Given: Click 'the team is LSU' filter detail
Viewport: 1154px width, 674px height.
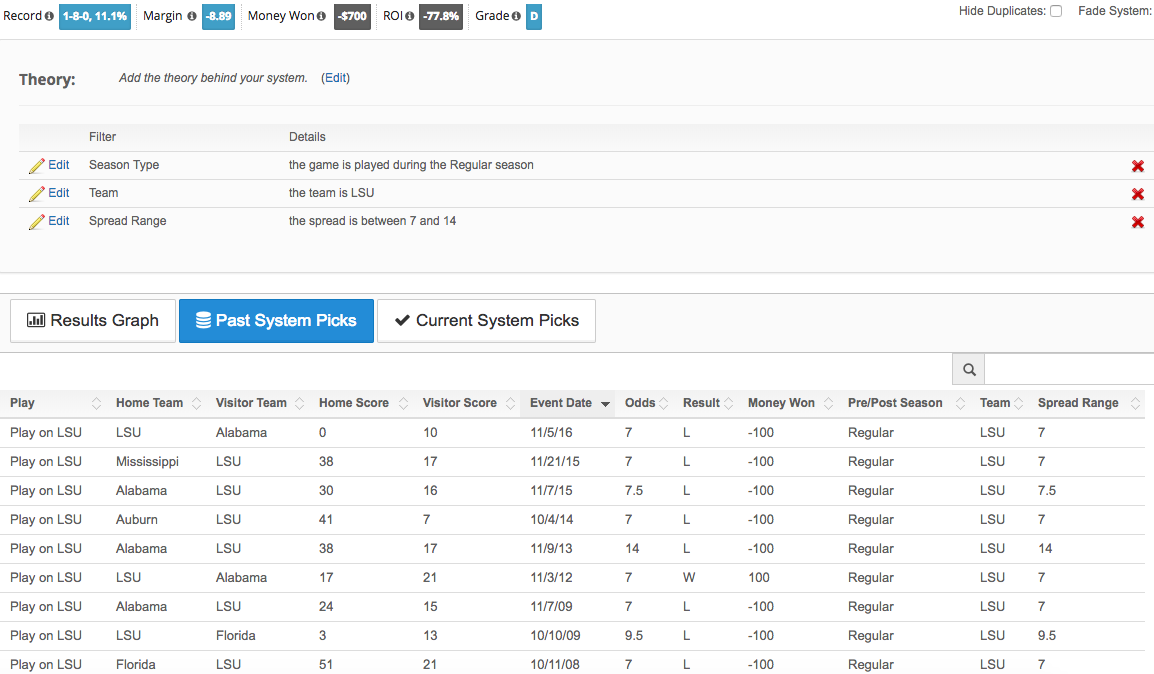Looking at the screenshot, I should [x=331, y=193].
